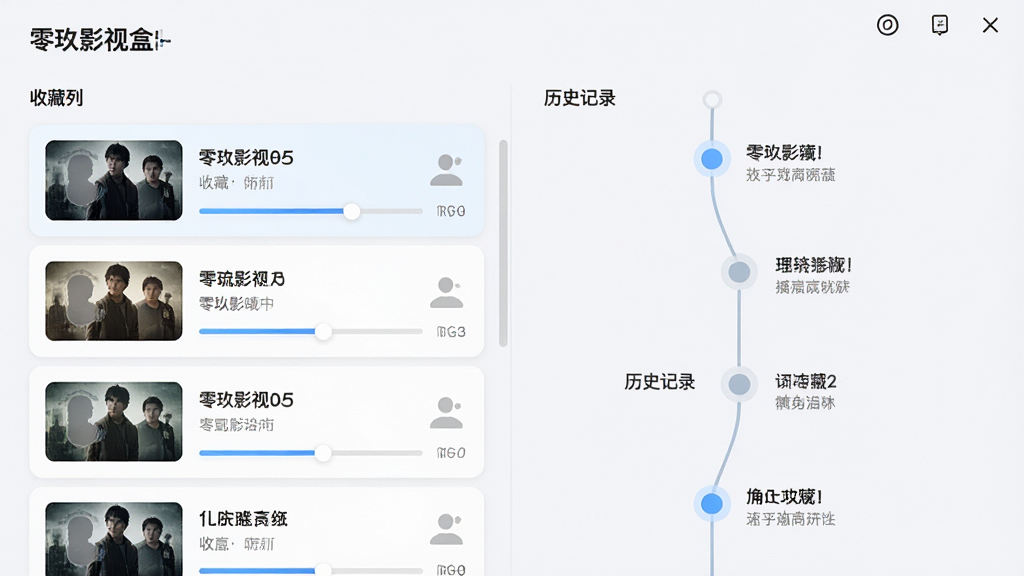The image size is (1024, 576).
Task: Click the person icon on the second card
Action: (447, 293)
